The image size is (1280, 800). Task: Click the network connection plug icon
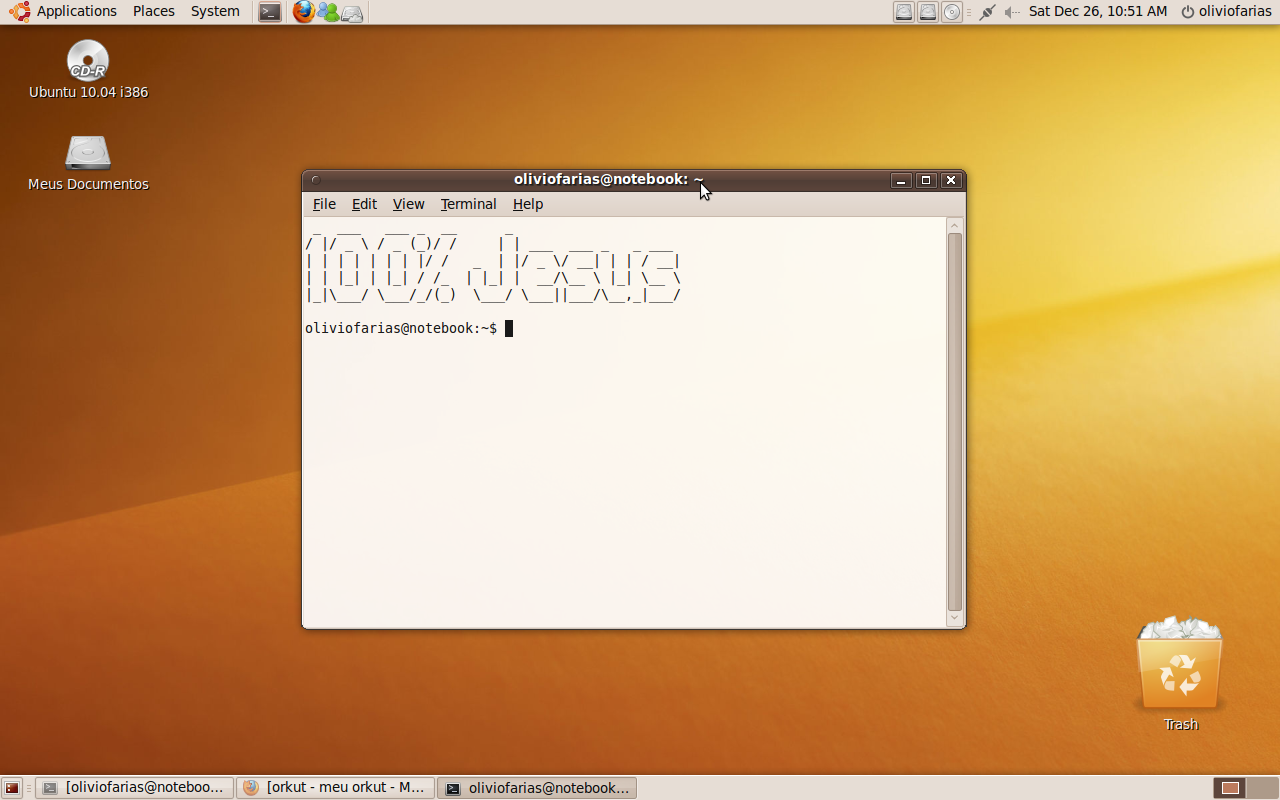click(987, 12)
